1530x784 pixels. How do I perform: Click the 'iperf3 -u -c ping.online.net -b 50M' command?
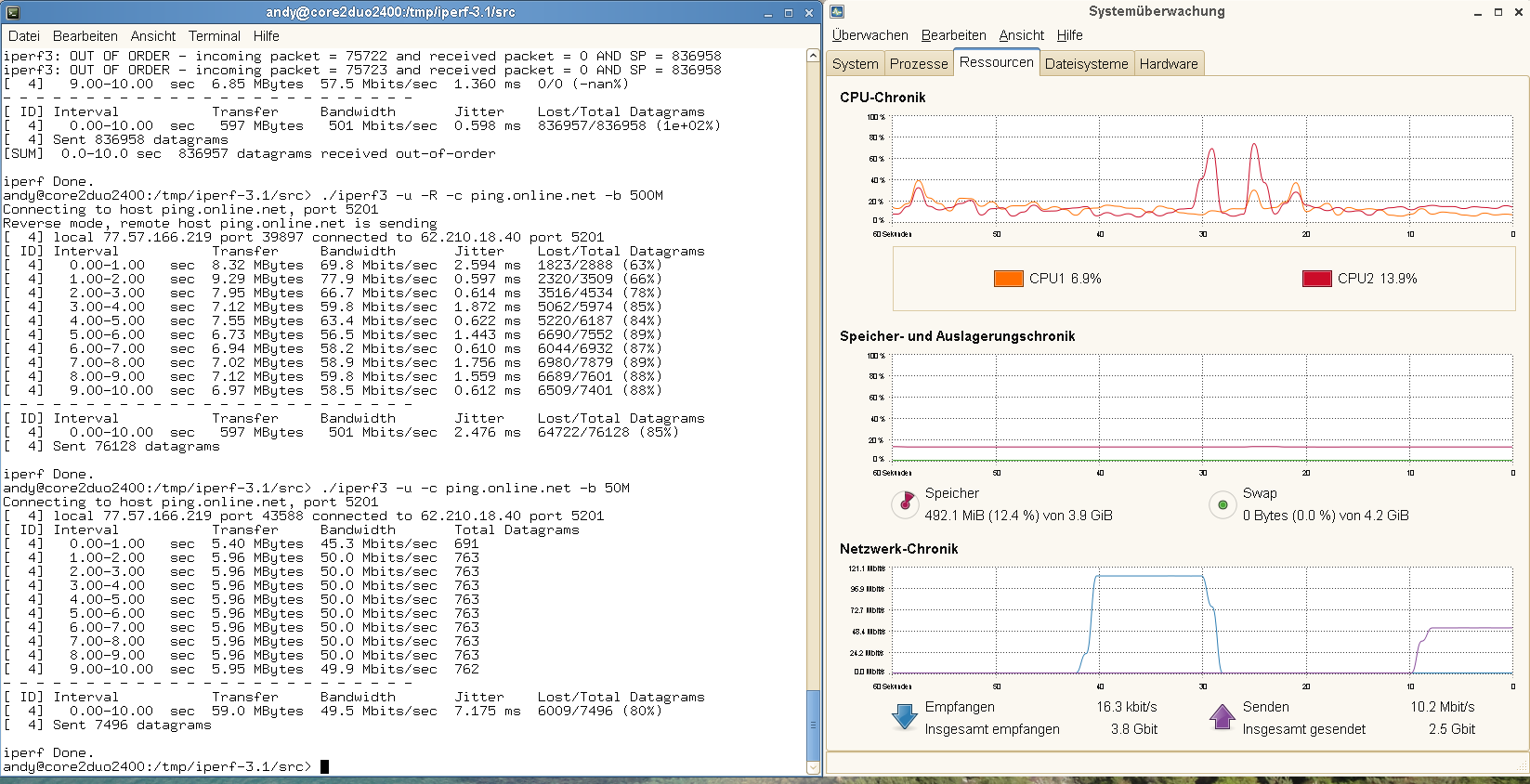click(x=476, y=488)
